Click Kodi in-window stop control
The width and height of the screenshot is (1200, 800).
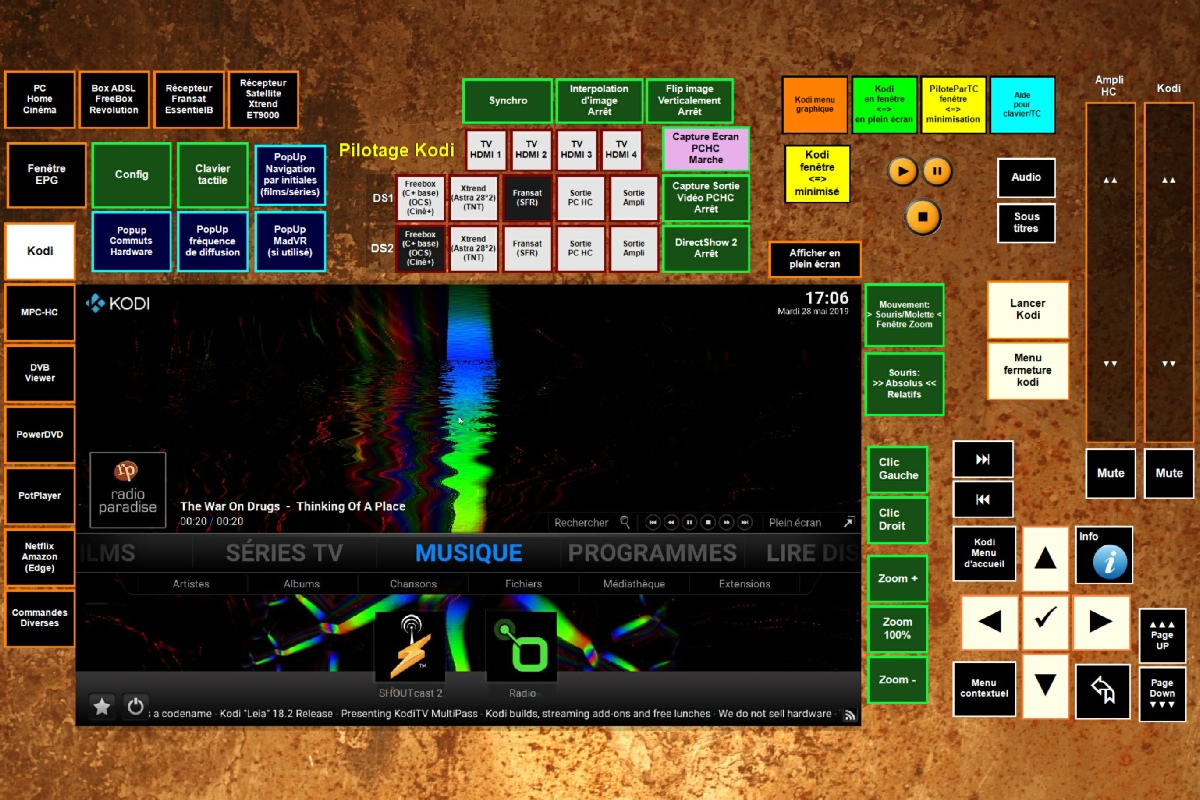click(708, 522)
